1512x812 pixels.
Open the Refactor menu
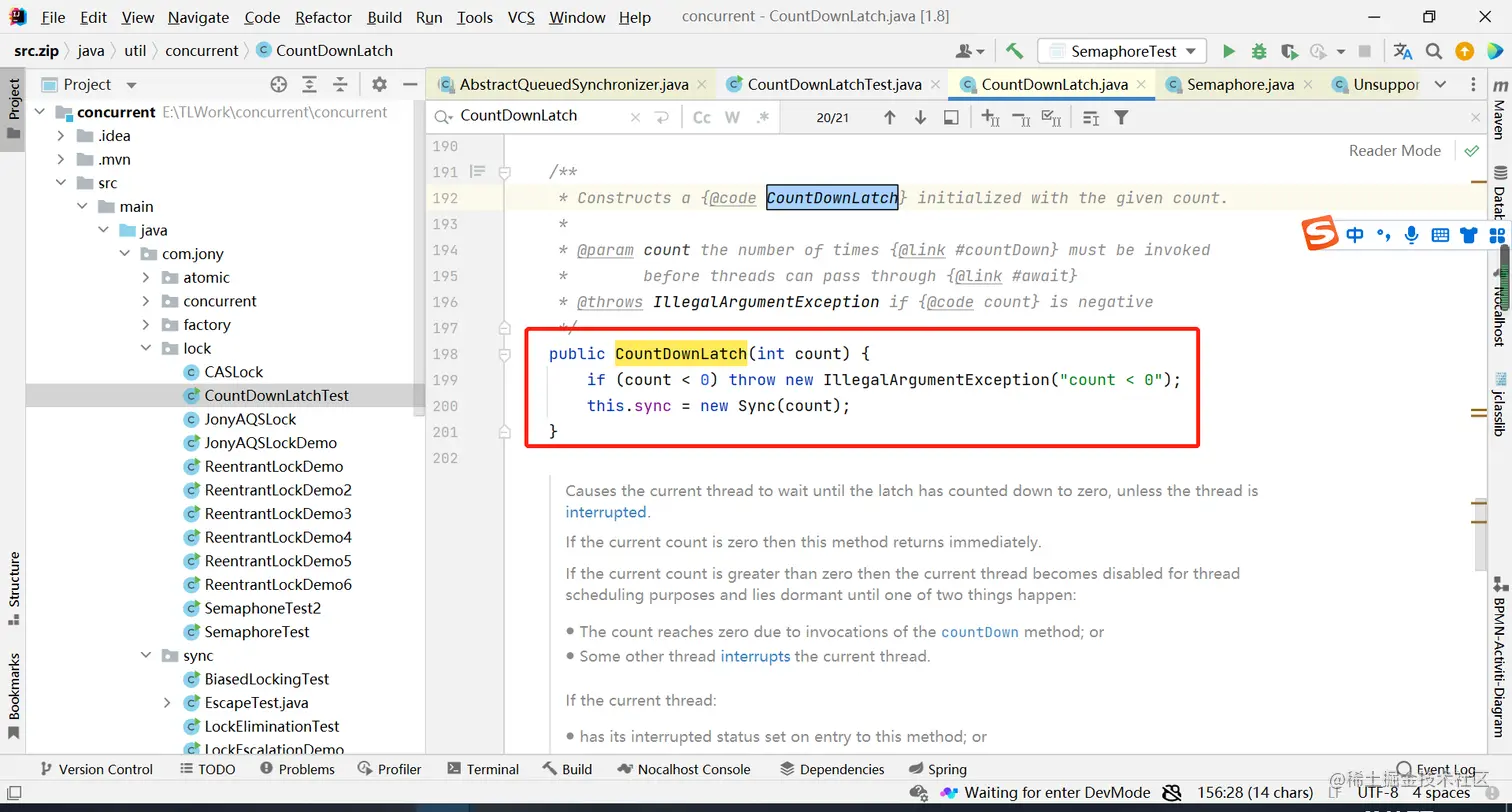tap(323, 17)
